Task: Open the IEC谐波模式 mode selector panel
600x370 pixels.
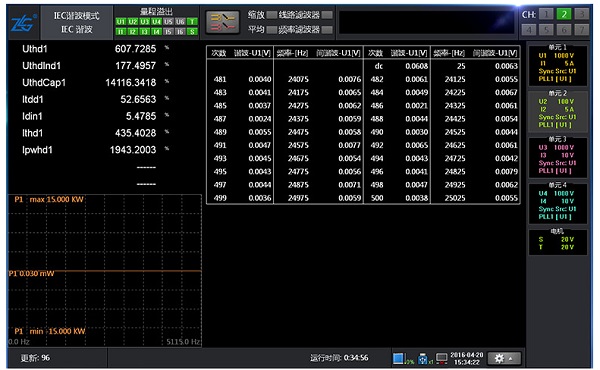Action: point(77,23)
